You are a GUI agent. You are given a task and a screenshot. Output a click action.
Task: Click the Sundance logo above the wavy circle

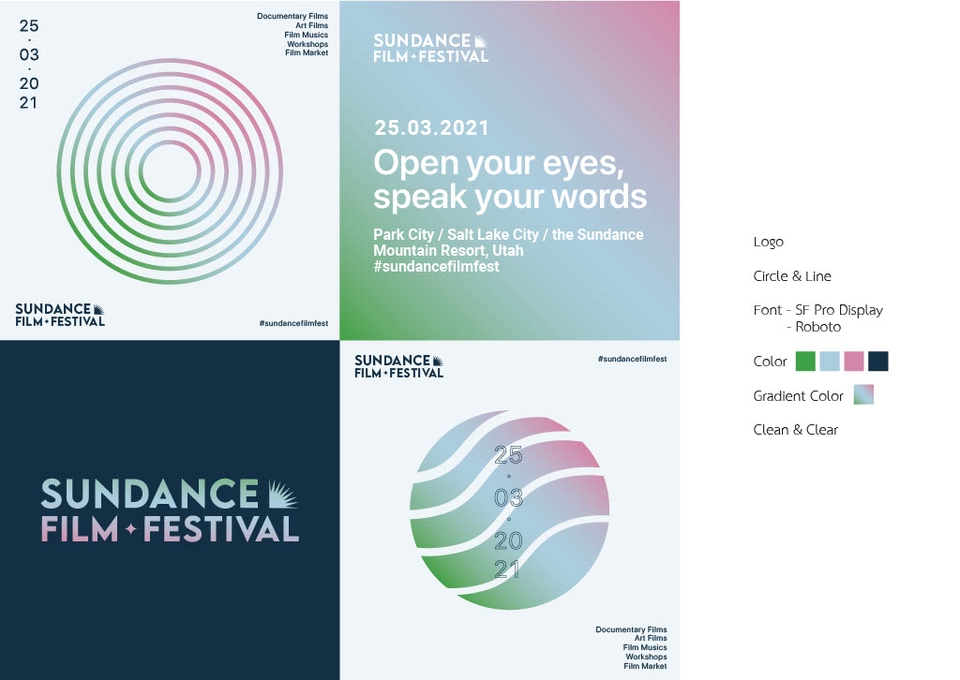[x=399, y=366]
